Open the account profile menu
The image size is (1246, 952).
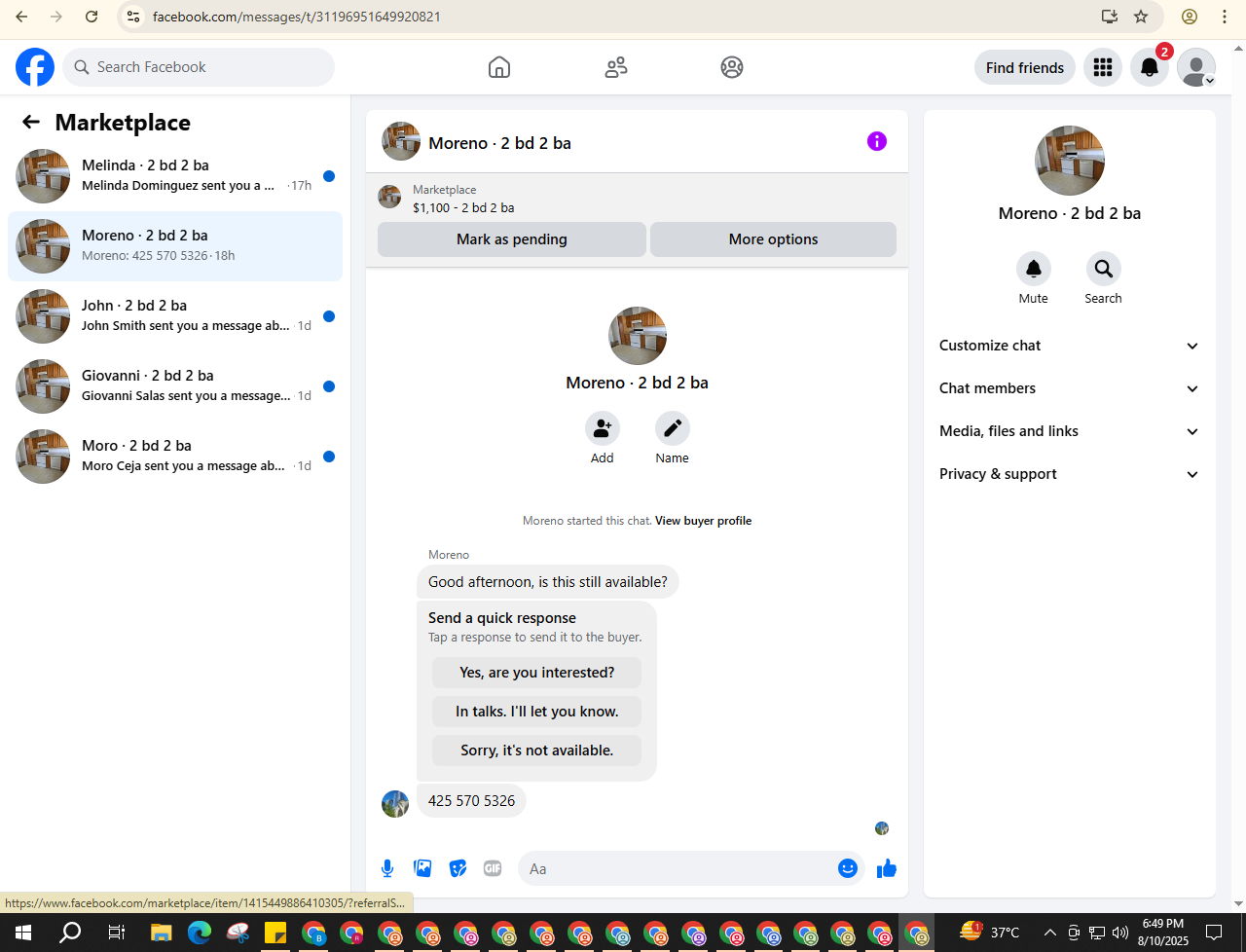[1196, 67]
